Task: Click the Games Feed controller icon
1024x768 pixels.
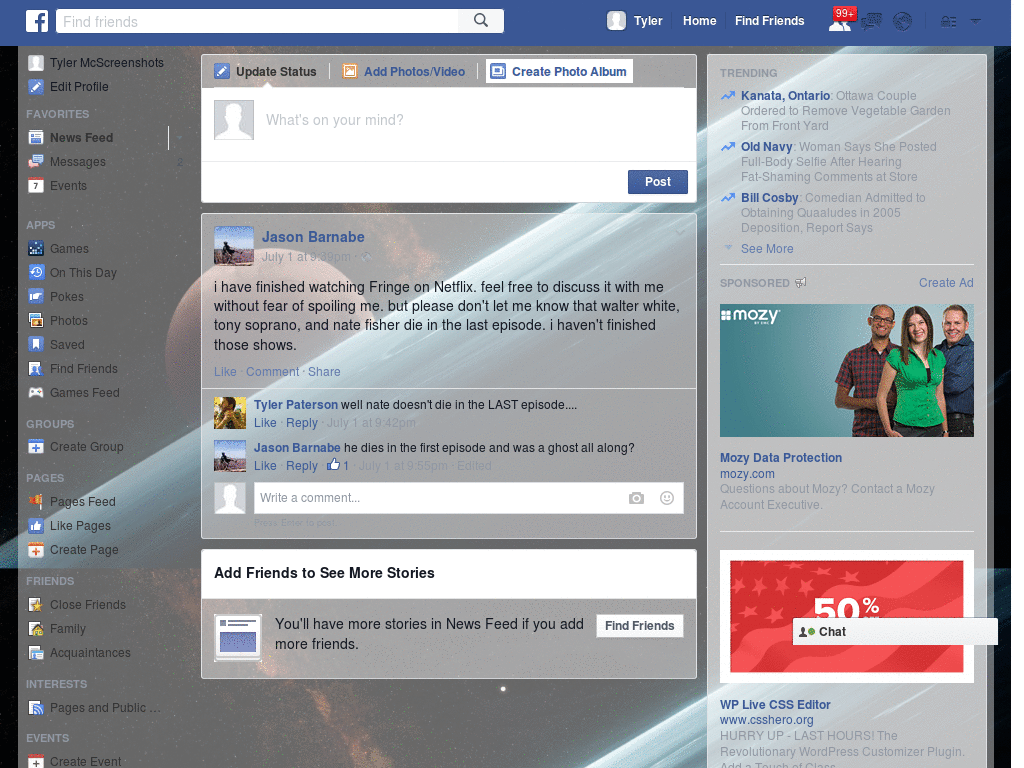Action: (x=36, y=392)
